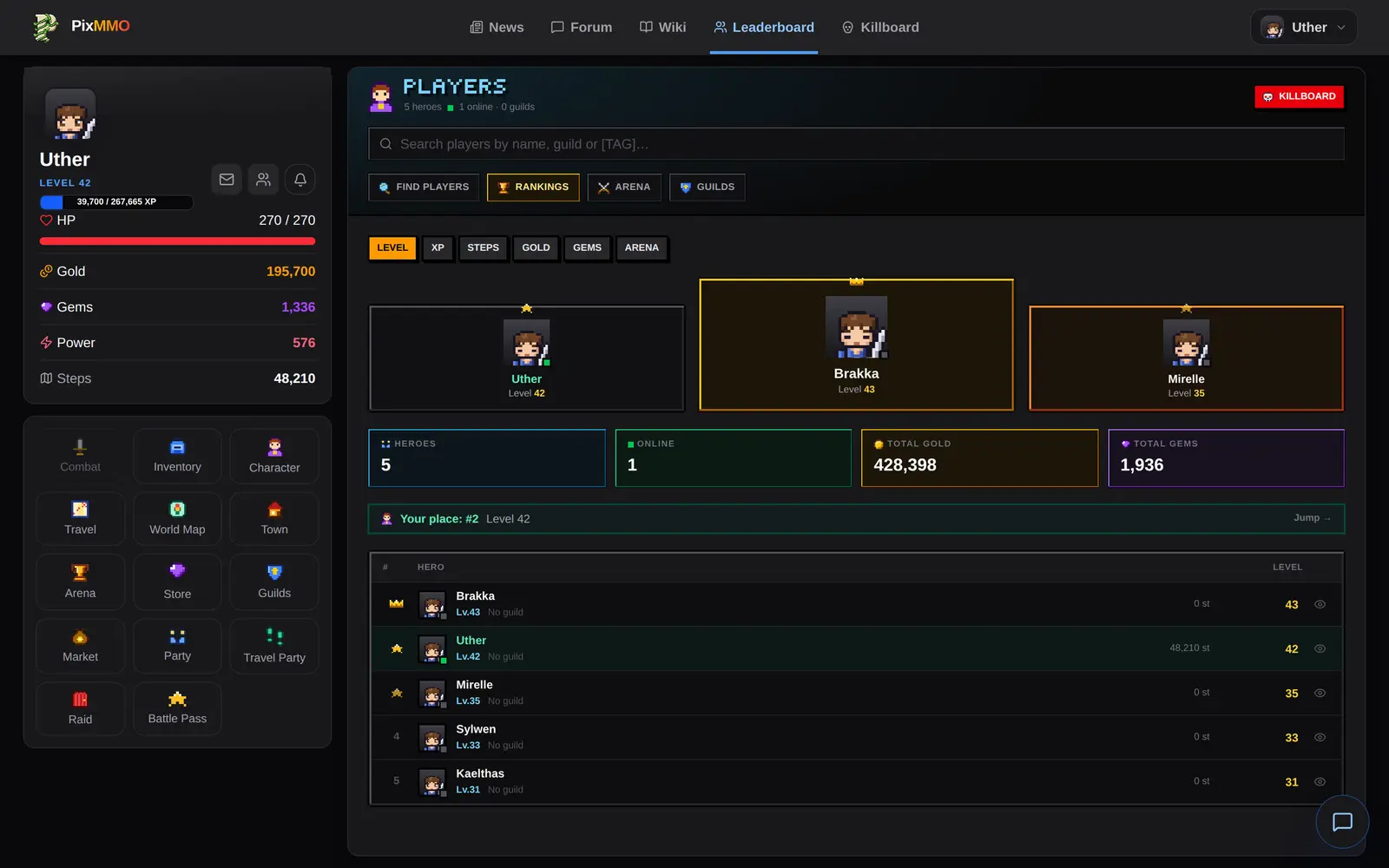The height and width of the screenshot is (868, 1389).
Task: Go to the Town tile
Action: (274, 518)
